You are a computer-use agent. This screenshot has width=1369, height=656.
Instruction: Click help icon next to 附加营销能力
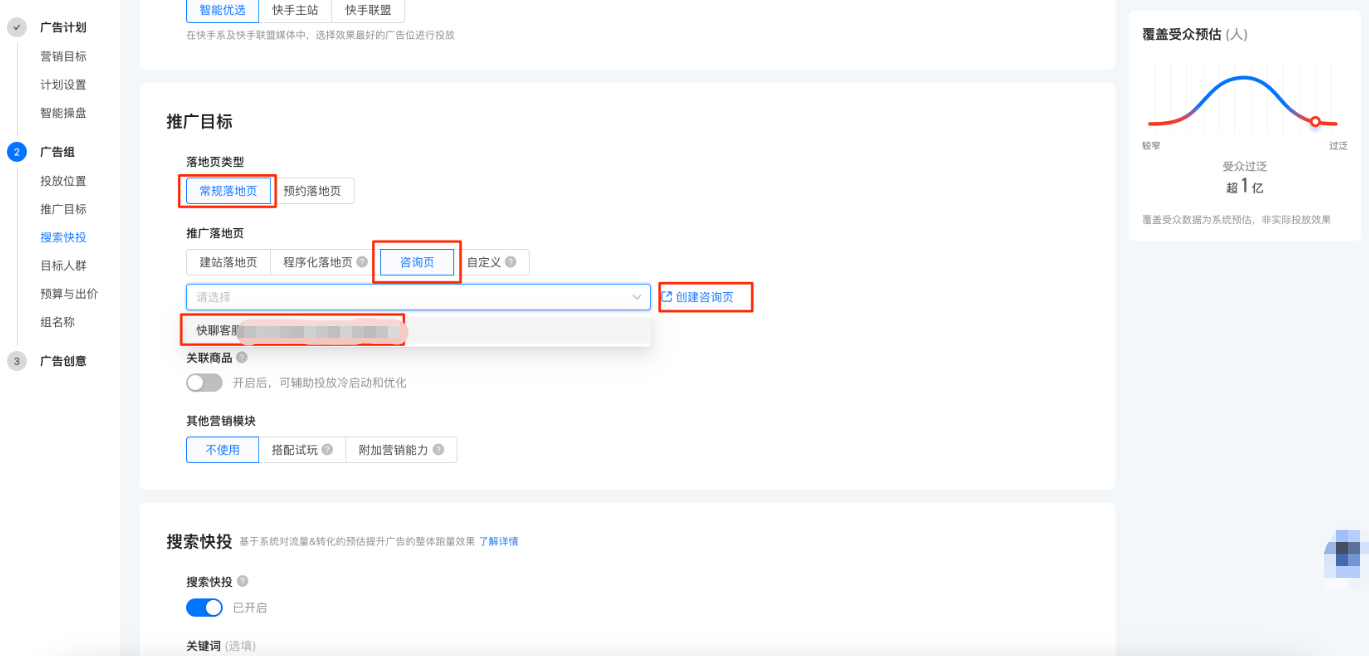click(438, 450)
